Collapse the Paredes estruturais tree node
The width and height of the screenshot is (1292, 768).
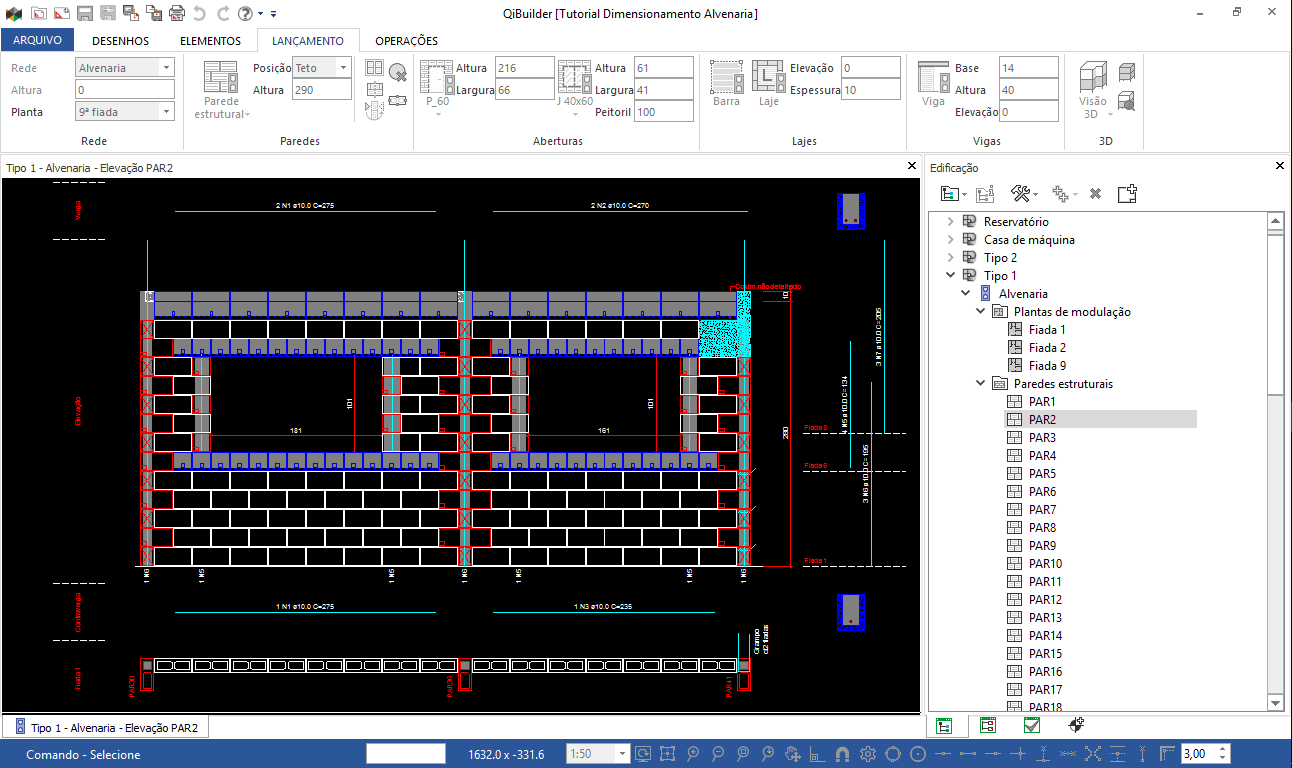point(980,384)
